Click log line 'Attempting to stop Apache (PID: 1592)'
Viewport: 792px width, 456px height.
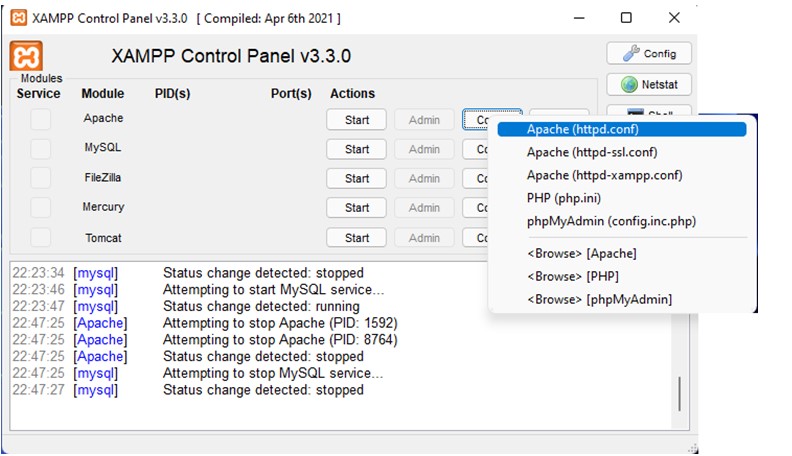point(280,323)
